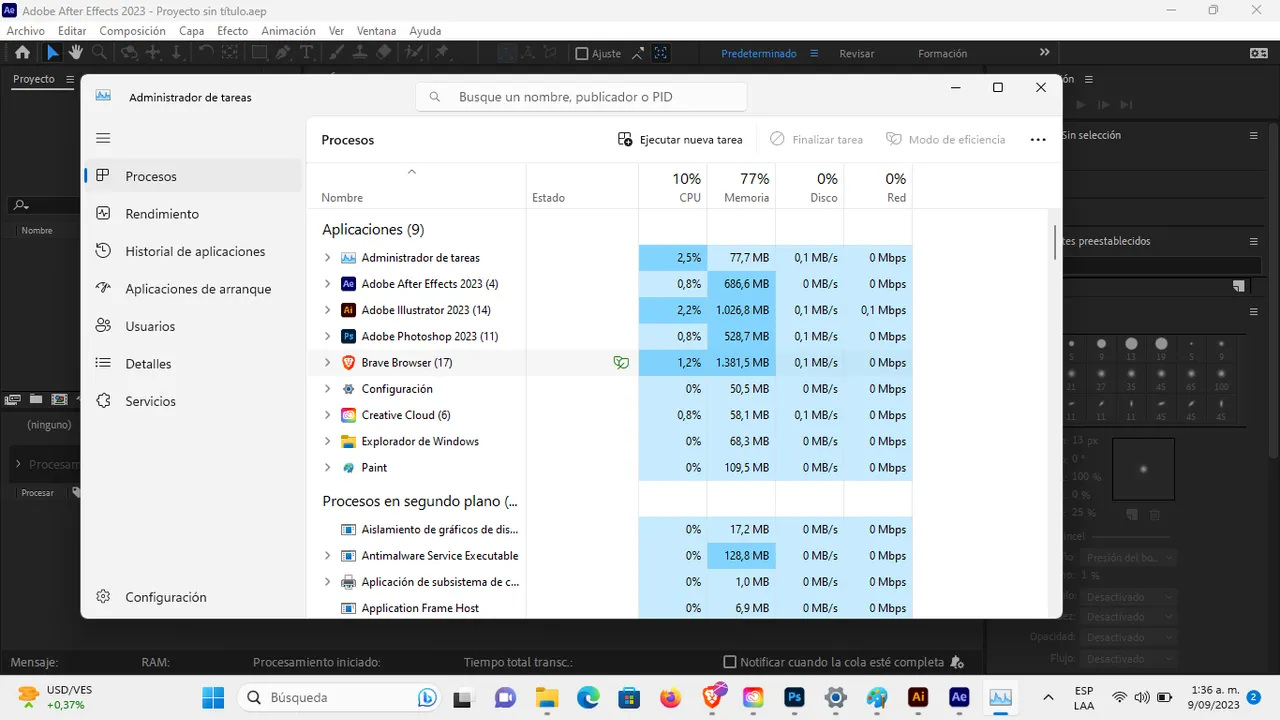The image size is (1280, 720).
Task: Click the Task Manager search field
Action: click(x=581, y=97)
